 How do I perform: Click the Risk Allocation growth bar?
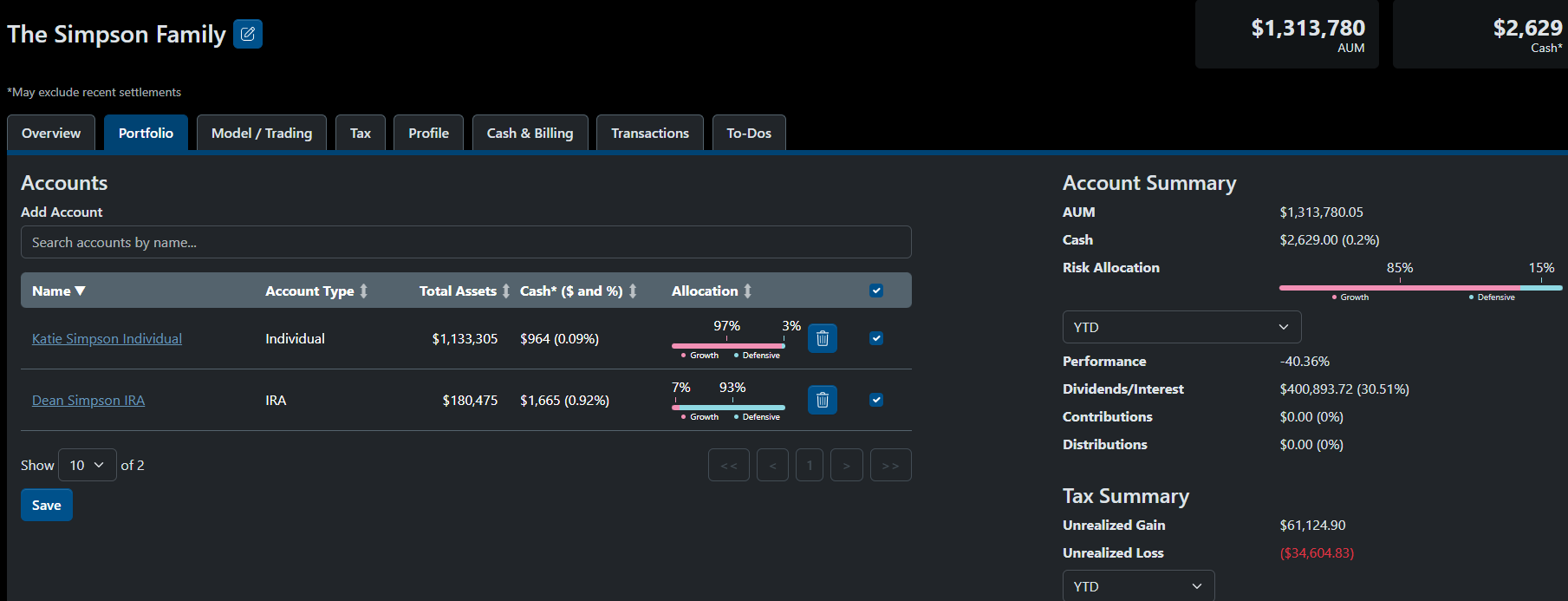pyautogui.click(x=1397, y=288)
